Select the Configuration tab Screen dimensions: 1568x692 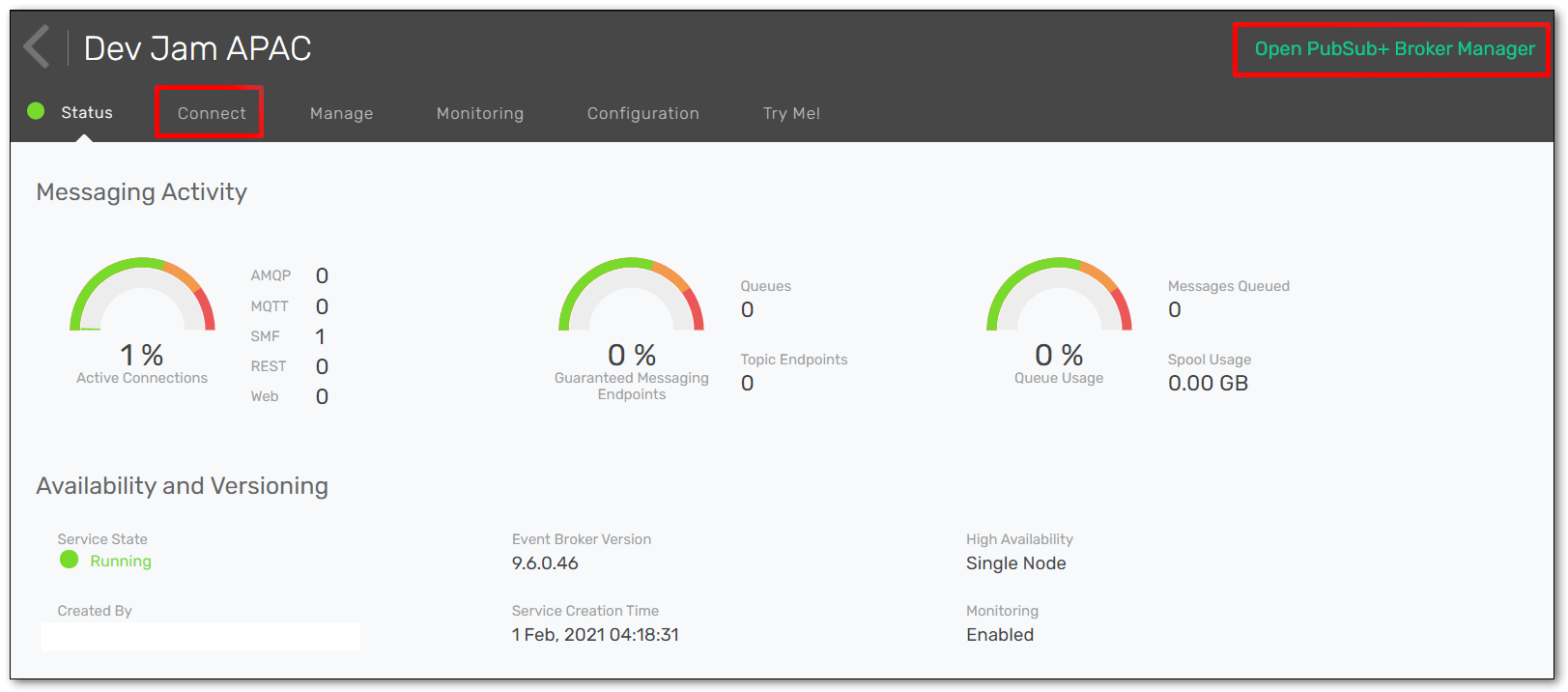point(642,113)
